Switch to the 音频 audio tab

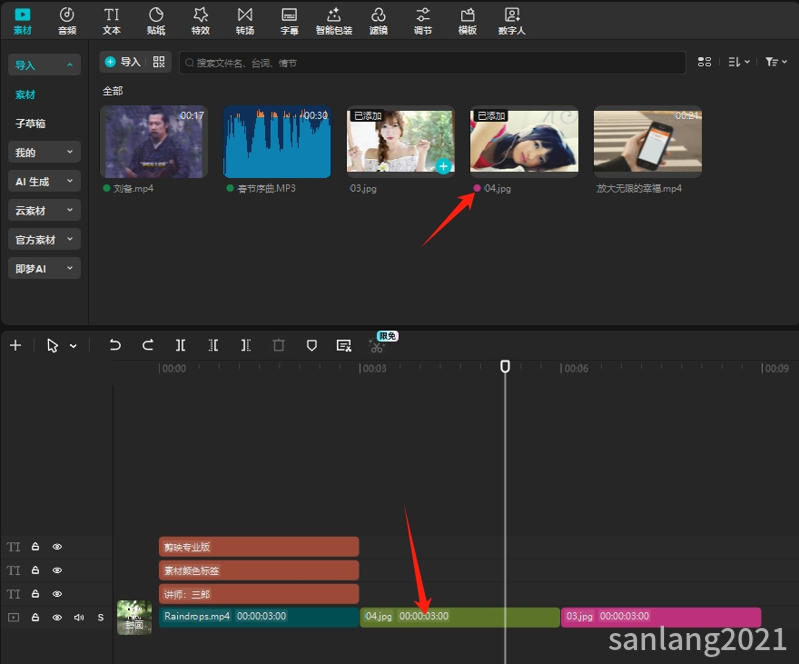click(67, 21)
